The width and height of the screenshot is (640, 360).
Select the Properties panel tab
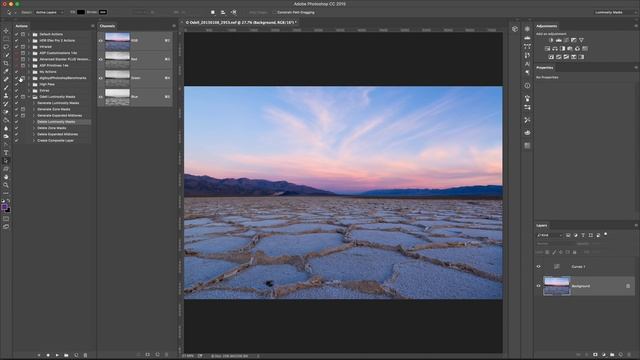[x=545, y=68]
